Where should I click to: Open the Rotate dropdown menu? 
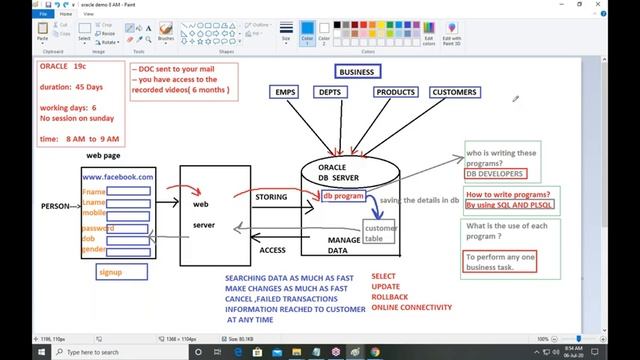pos(108,42)
